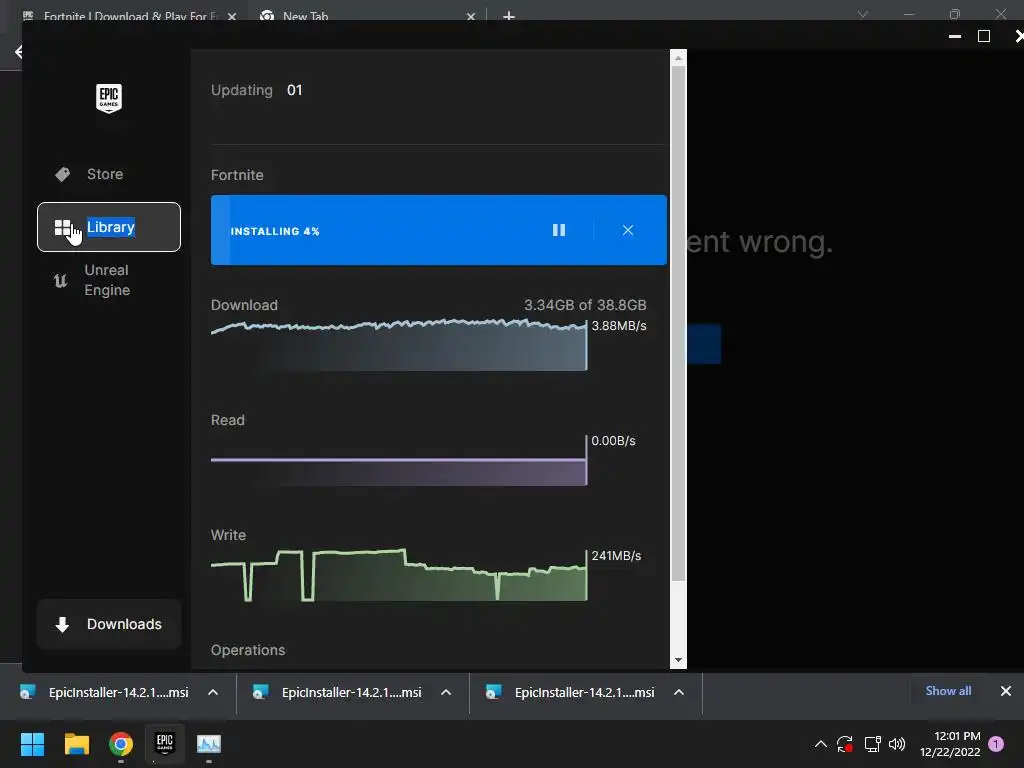Open File Explorer from taskbar

[76, 744]
